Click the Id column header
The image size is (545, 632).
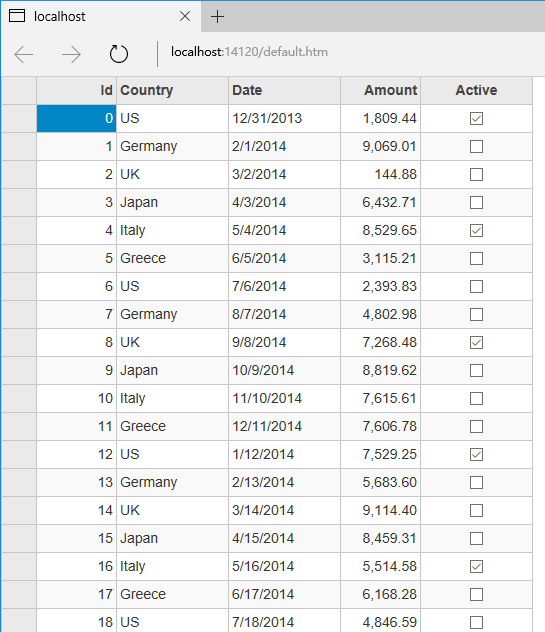point(77,90)
